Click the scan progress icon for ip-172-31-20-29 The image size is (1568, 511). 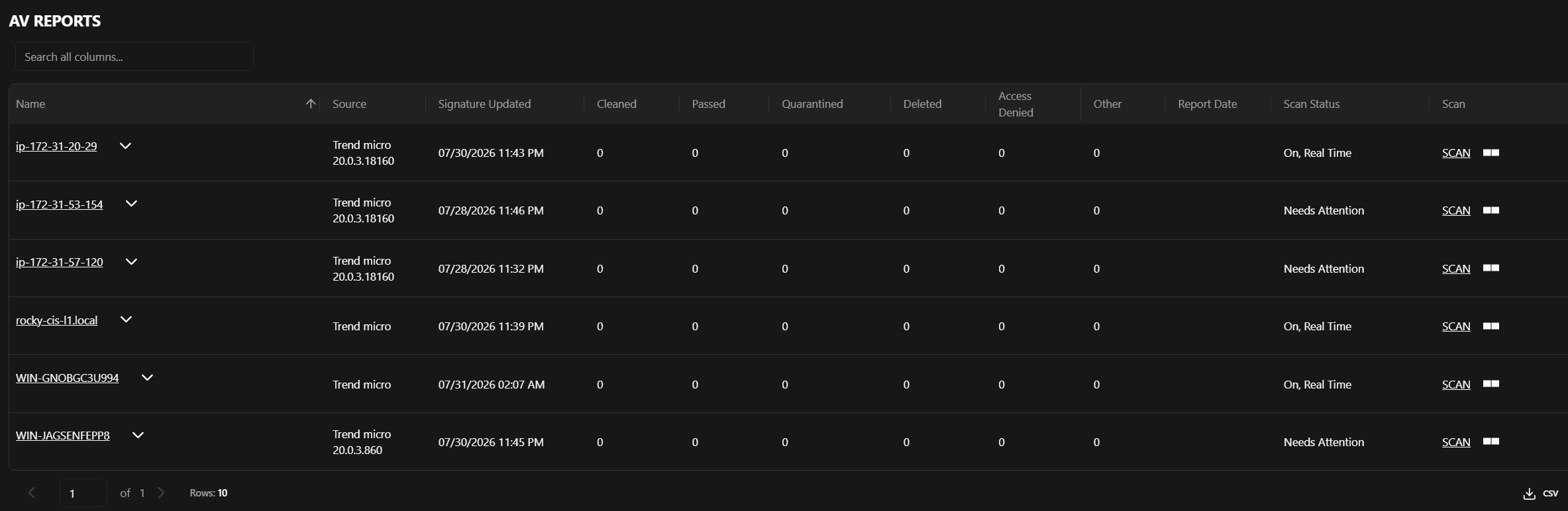[1491, 153]
